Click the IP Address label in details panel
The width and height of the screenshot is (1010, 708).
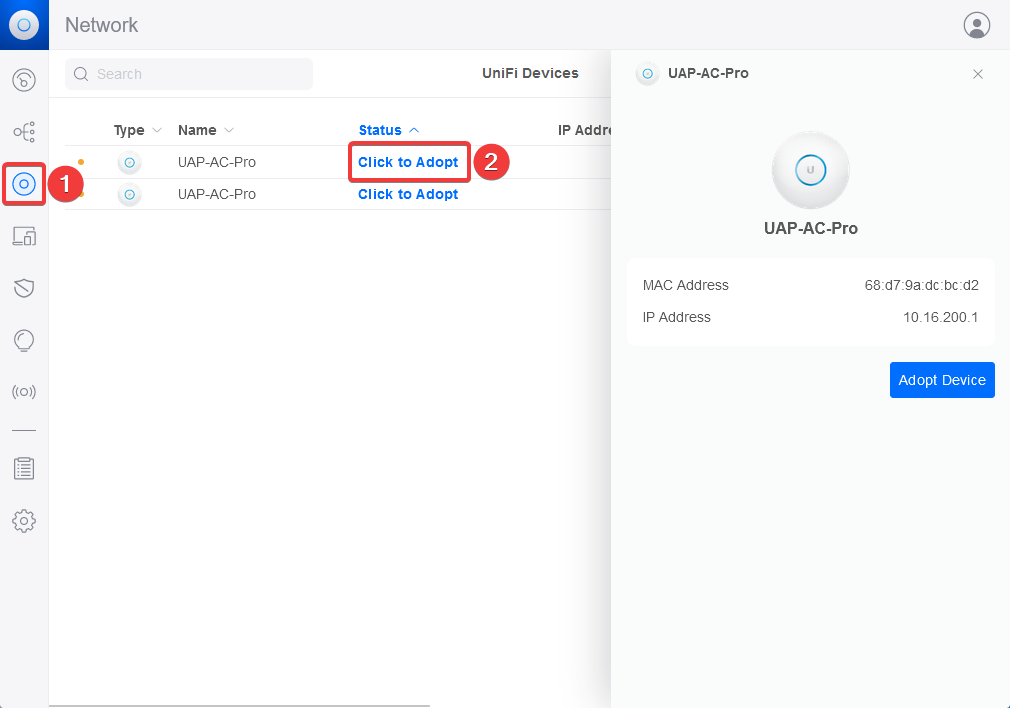click(676, 318)
